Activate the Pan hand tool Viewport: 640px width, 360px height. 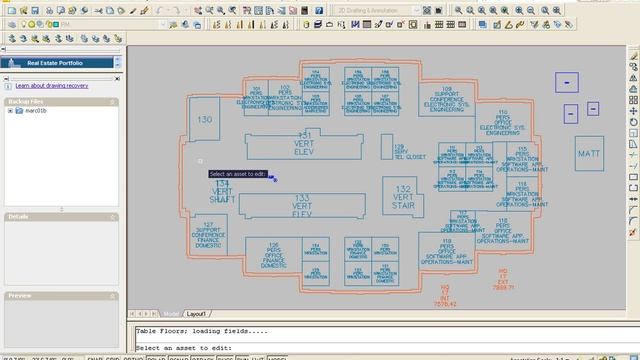pyautogui.click(x=198, y=10)
